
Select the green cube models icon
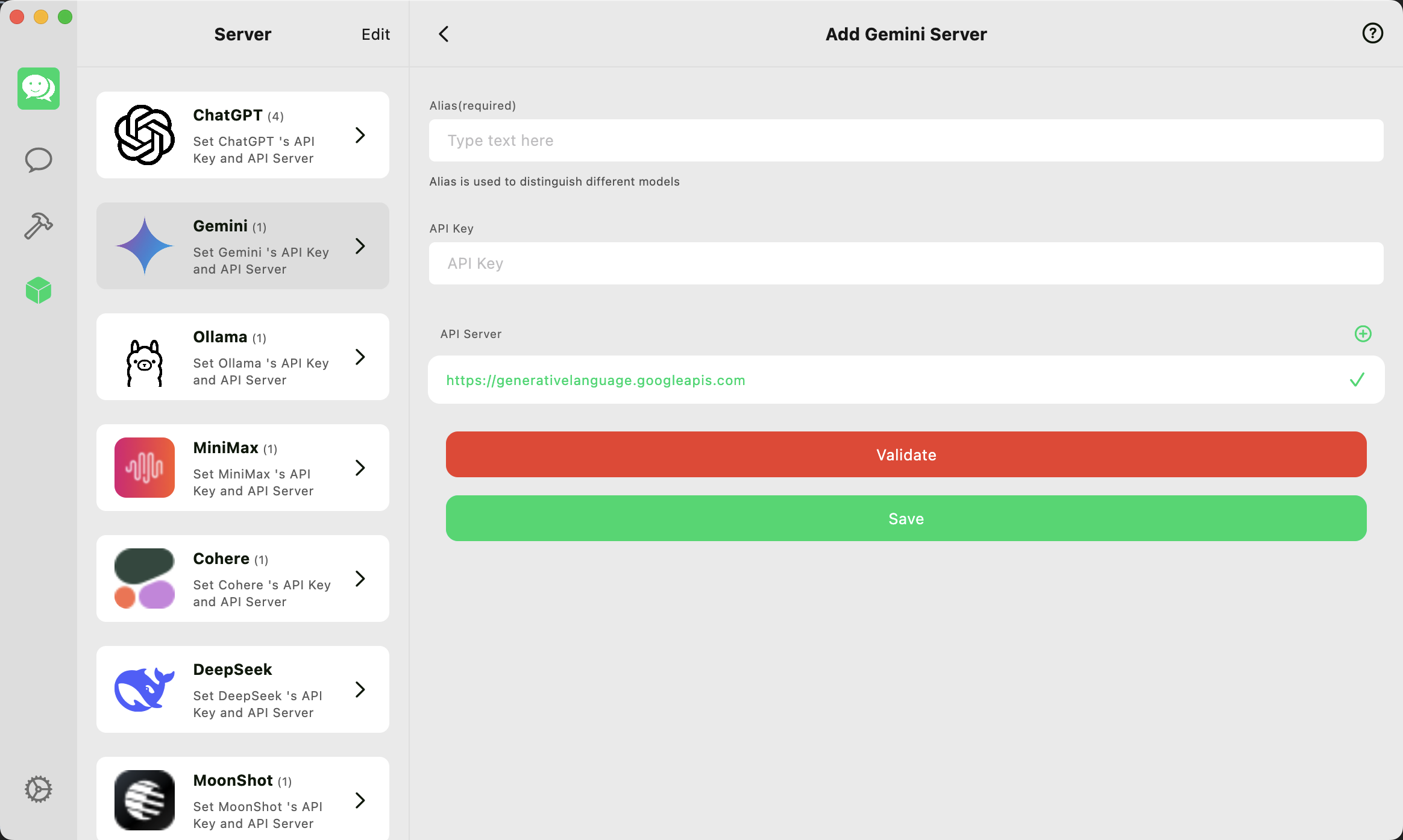pos(39,290)
